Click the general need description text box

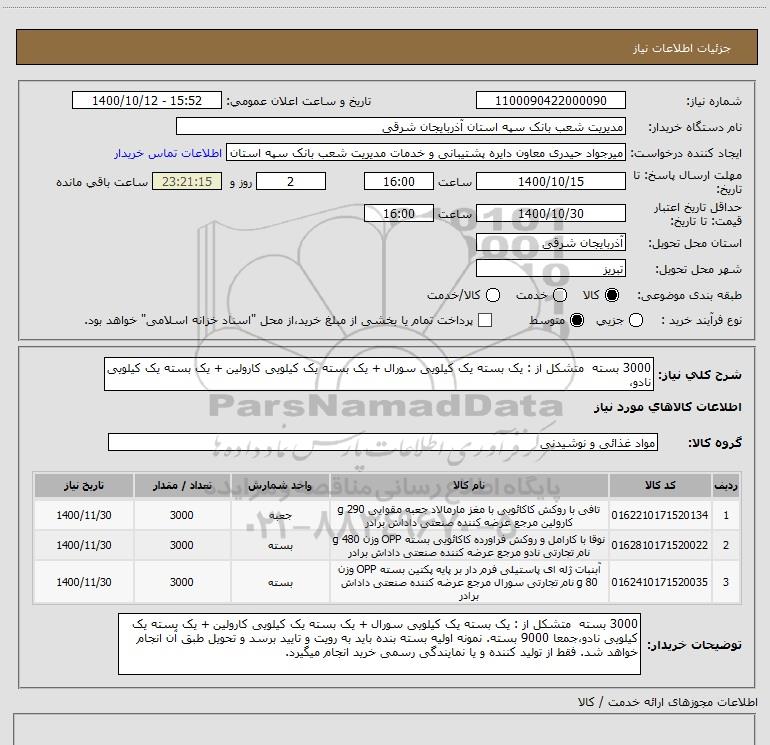coord(379,375)
